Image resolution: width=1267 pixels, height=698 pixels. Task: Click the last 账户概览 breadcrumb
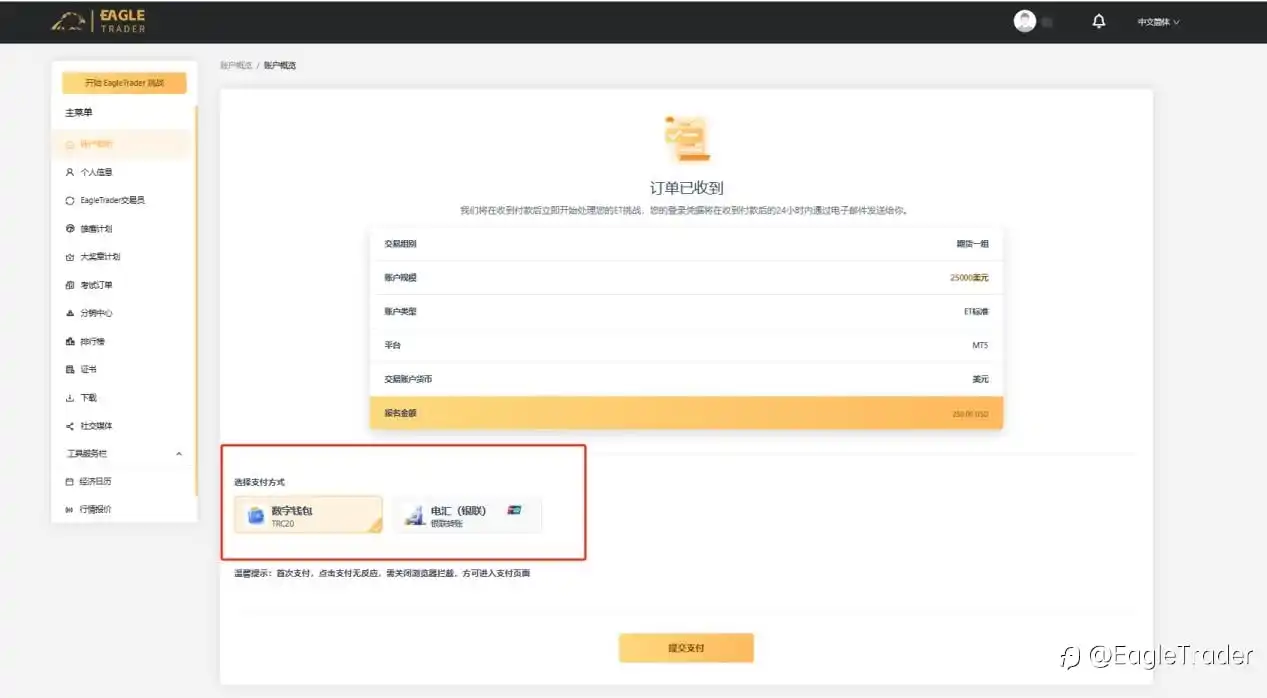[280, 65]
